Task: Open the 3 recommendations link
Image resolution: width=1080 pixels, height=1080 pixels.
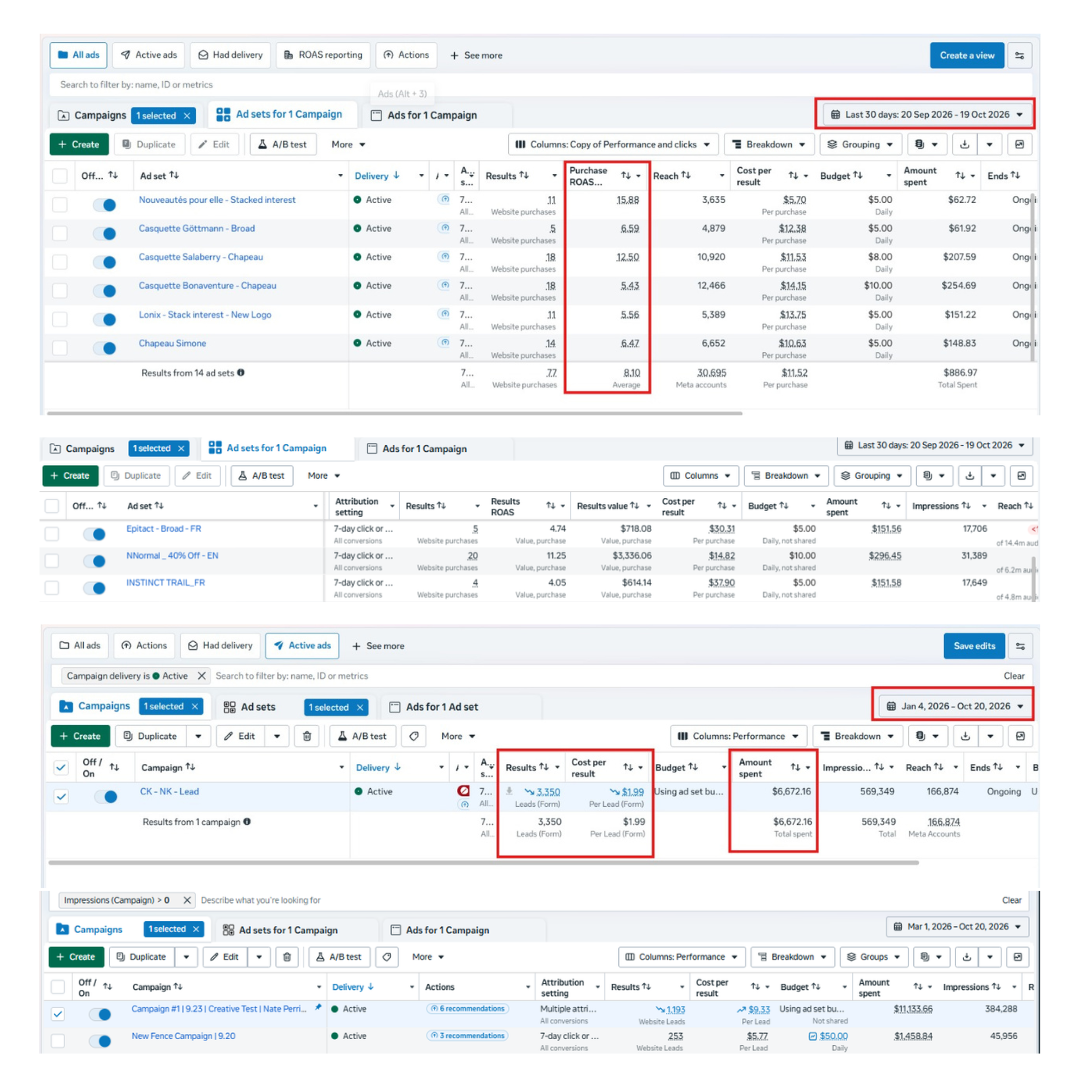Action: tap(468, 1035)
